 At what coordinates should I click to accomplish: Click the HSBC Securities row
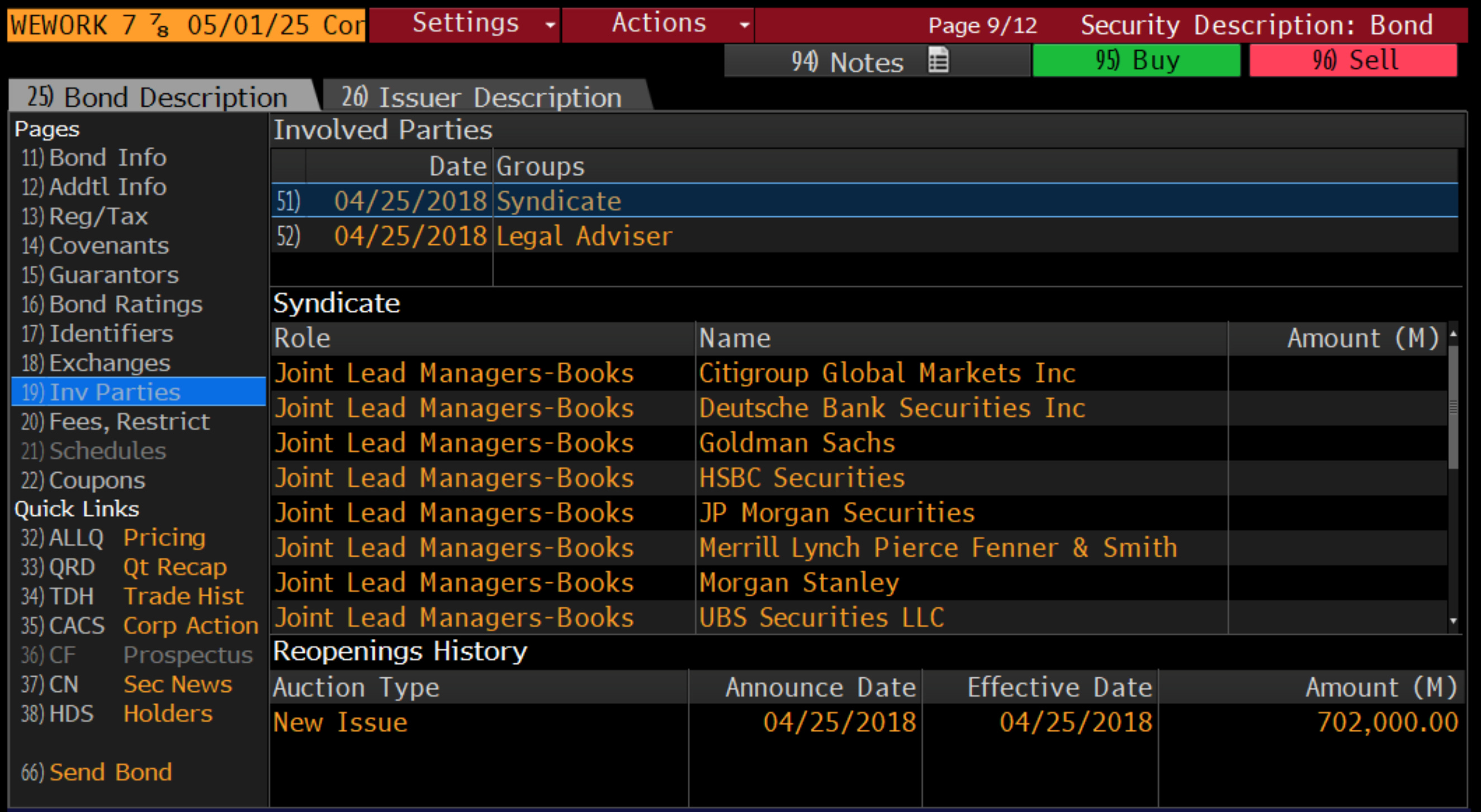click(x=859, y=478)
